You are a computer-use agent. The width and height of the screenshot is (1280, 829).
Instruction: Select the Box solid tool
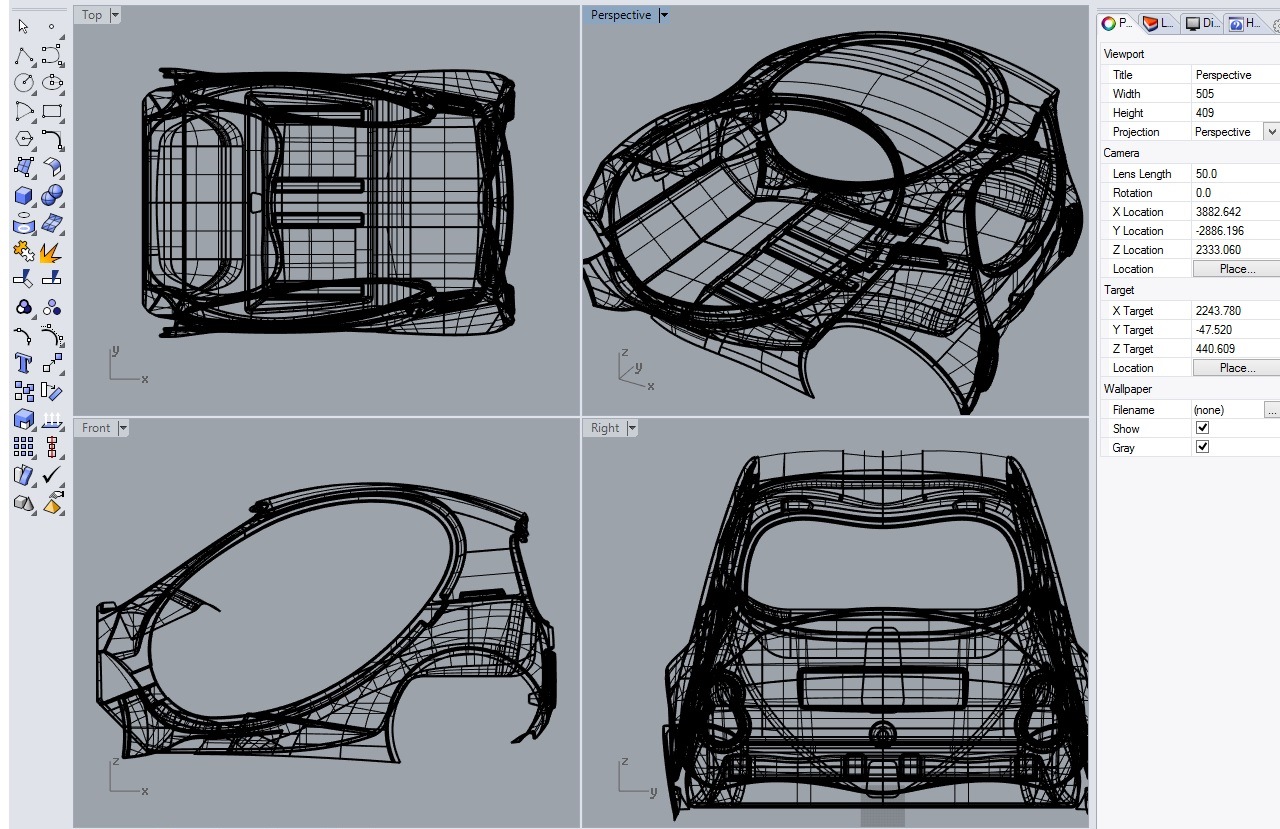pyautogui.click(x=24, y=196)
